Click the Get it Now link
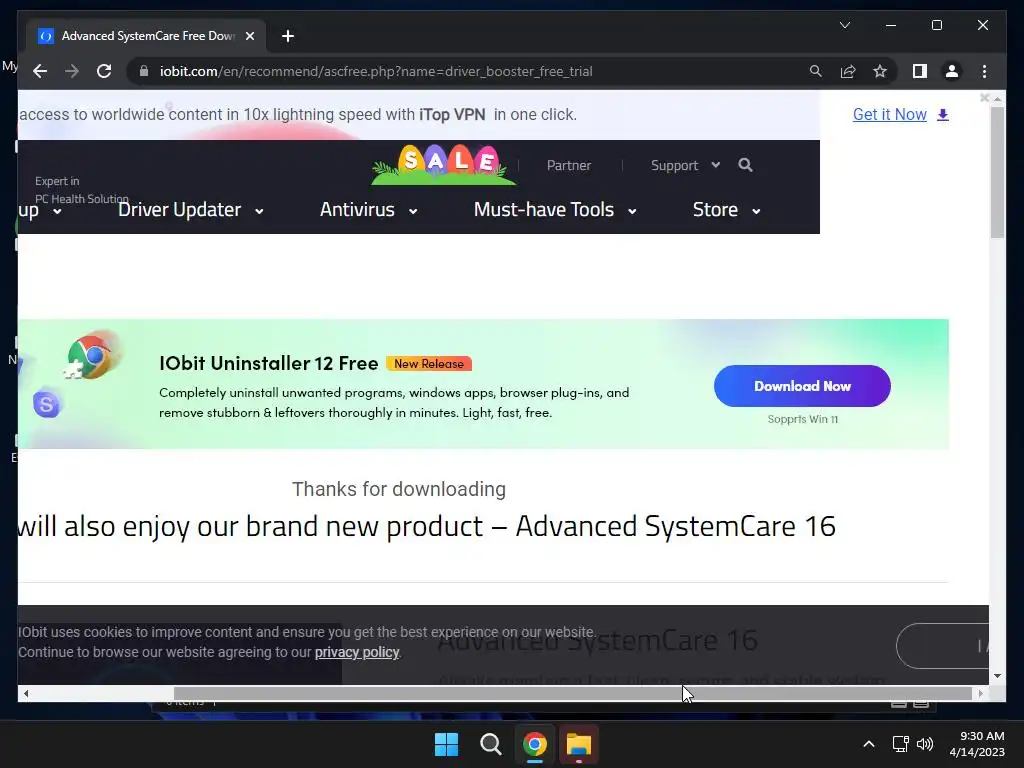Screen dimensions: 1024x768 889,114
